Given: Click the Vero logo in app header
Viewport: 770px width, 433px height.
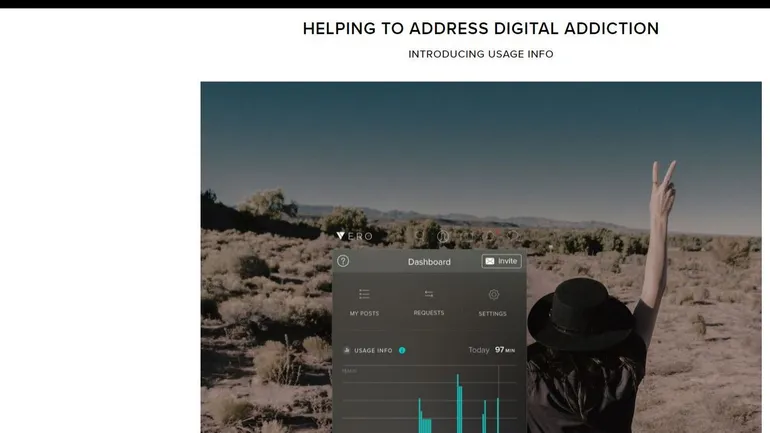Looking at the screenshot, I should click(x=355, y=236).
